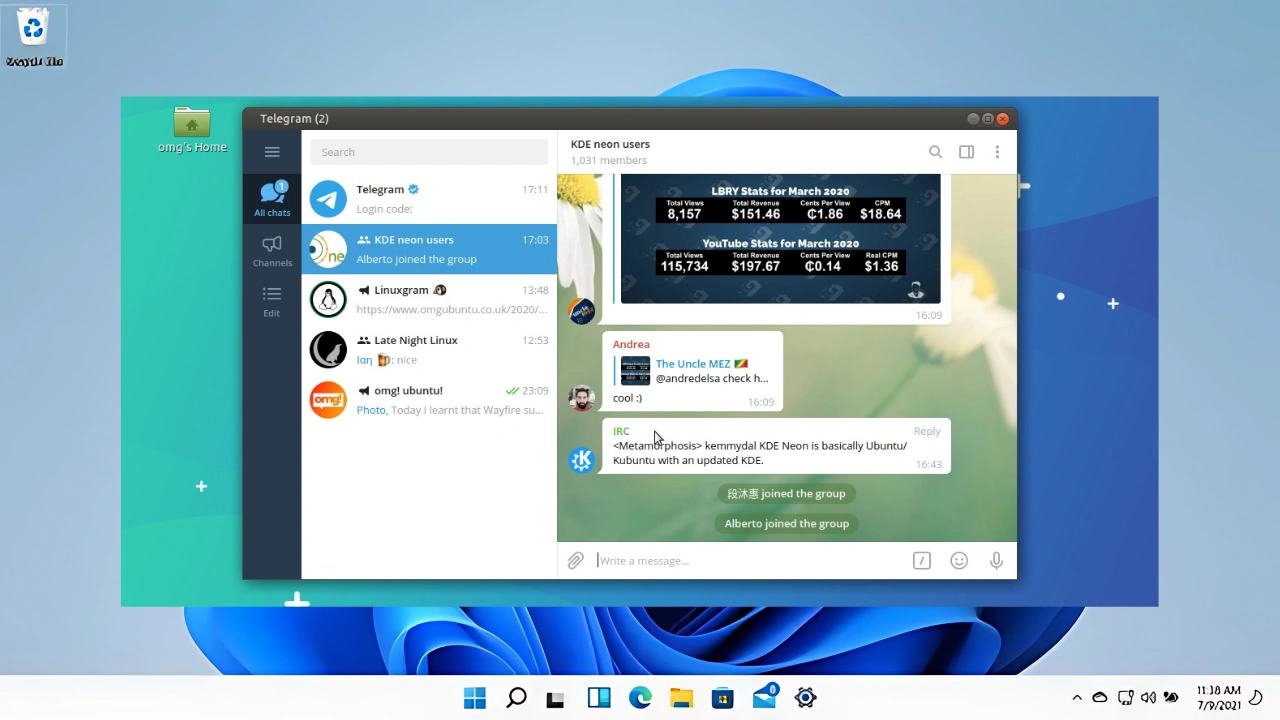The image size is (1280, 720).
Task: Click the Linuxgram penguin avatar
Action: click(328, 299)
